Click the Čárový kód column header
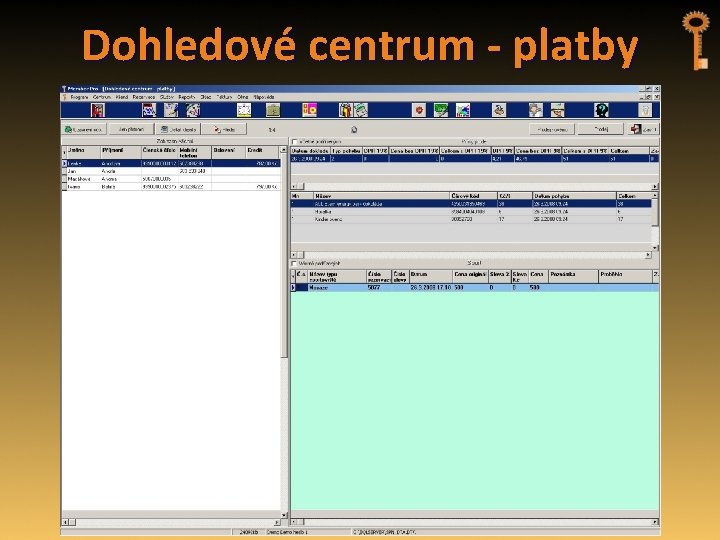The height and width of the screenshot is (540, 720). pyautogui.click(x=473, y=196)
